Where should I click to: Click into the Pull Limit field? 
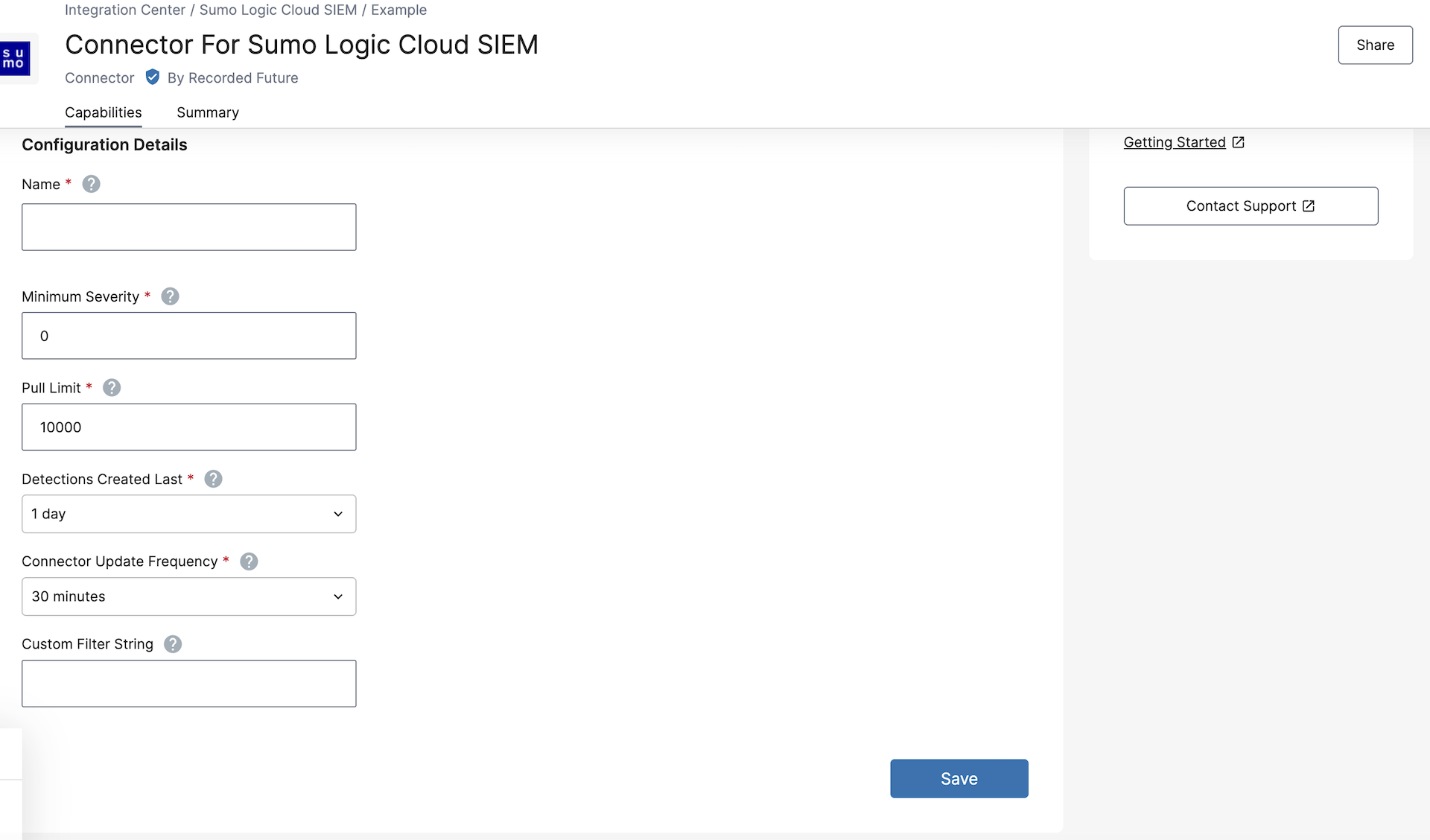coord(188,427)
